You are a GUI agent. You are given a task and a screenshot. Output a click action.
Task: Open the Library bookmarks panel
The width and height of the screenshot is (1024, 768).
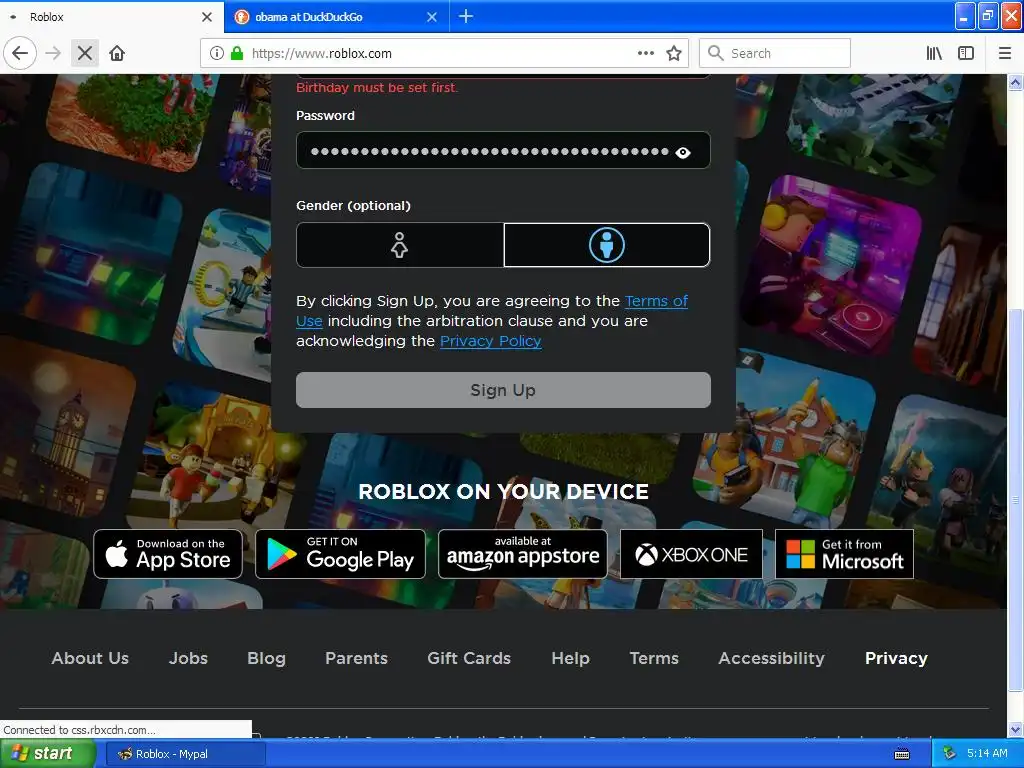[934, 53]
